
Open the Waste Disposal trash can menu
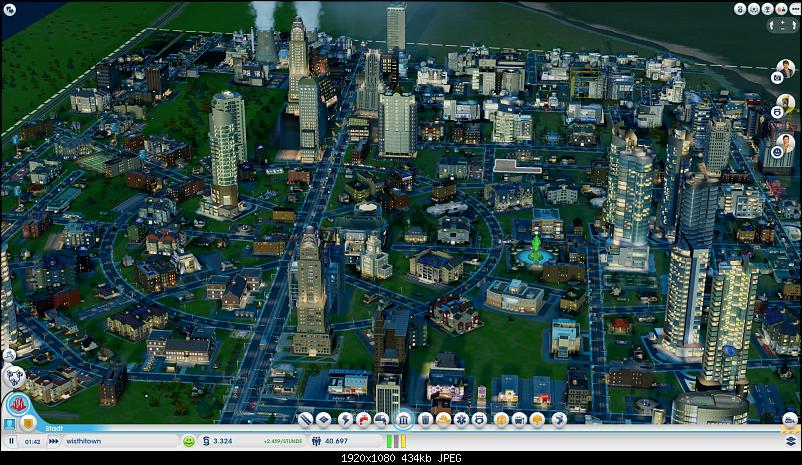point(425,419)
